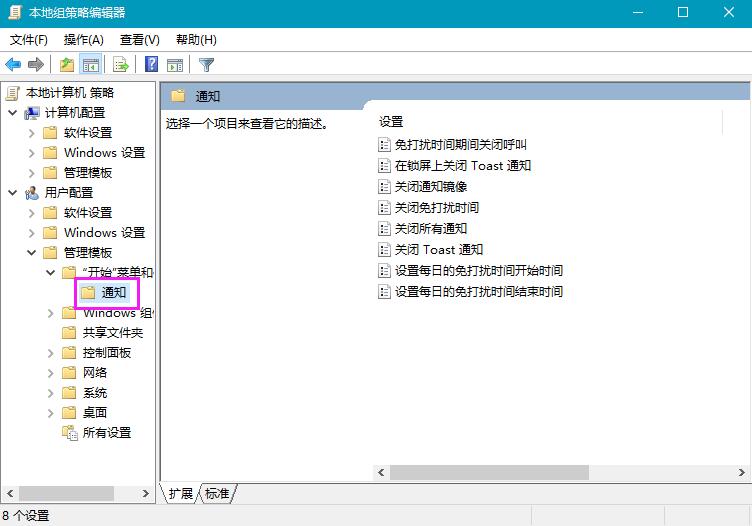Select the 关闭免打扰时间 setting
This screenshot has height=526, width=752.
click(436, 208)
